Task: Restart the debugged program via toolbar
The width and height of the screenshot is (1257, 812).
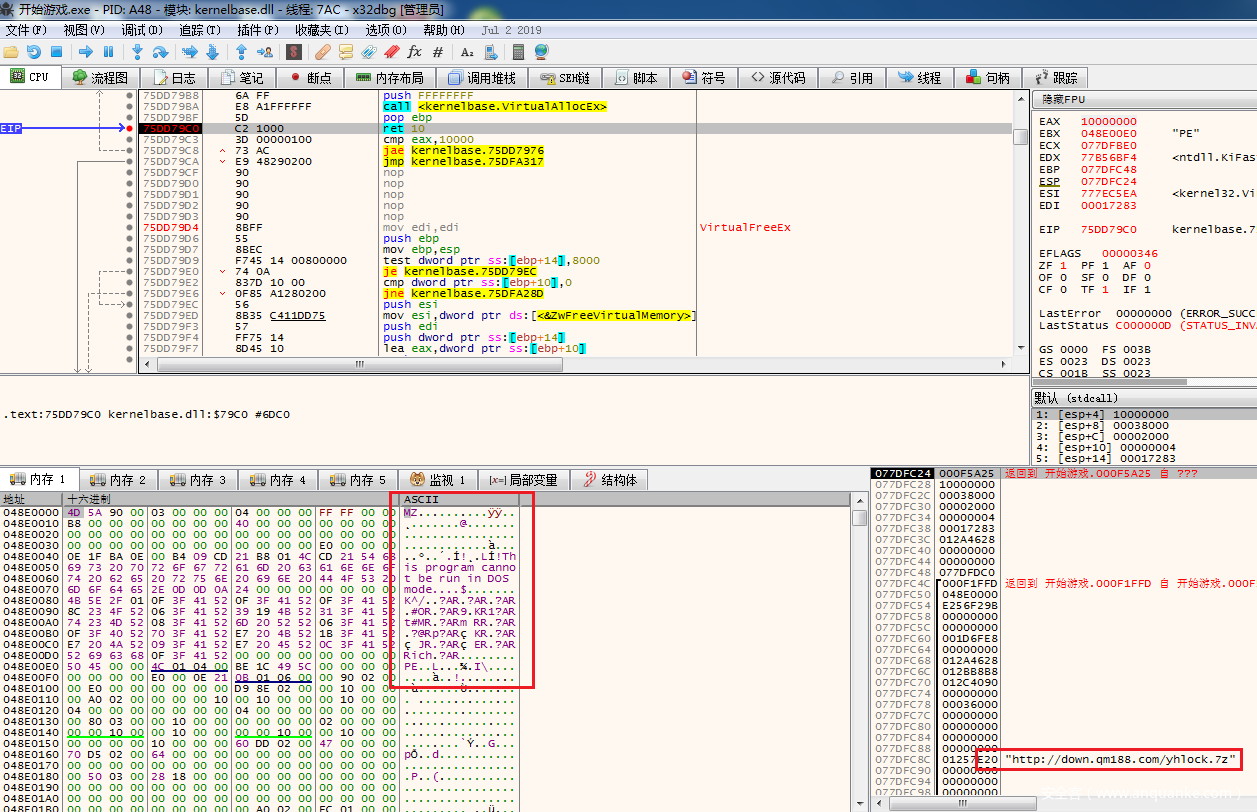Action: pyautogui.click(x=34, y=52)
